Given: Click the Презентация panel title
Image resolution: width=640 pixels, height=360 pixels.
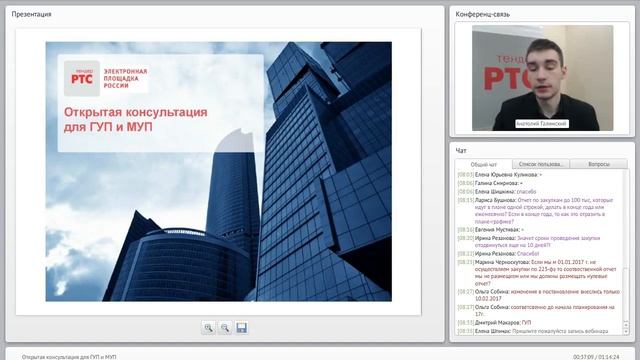Looking at the screenshot, I should (x=31, y=14).
